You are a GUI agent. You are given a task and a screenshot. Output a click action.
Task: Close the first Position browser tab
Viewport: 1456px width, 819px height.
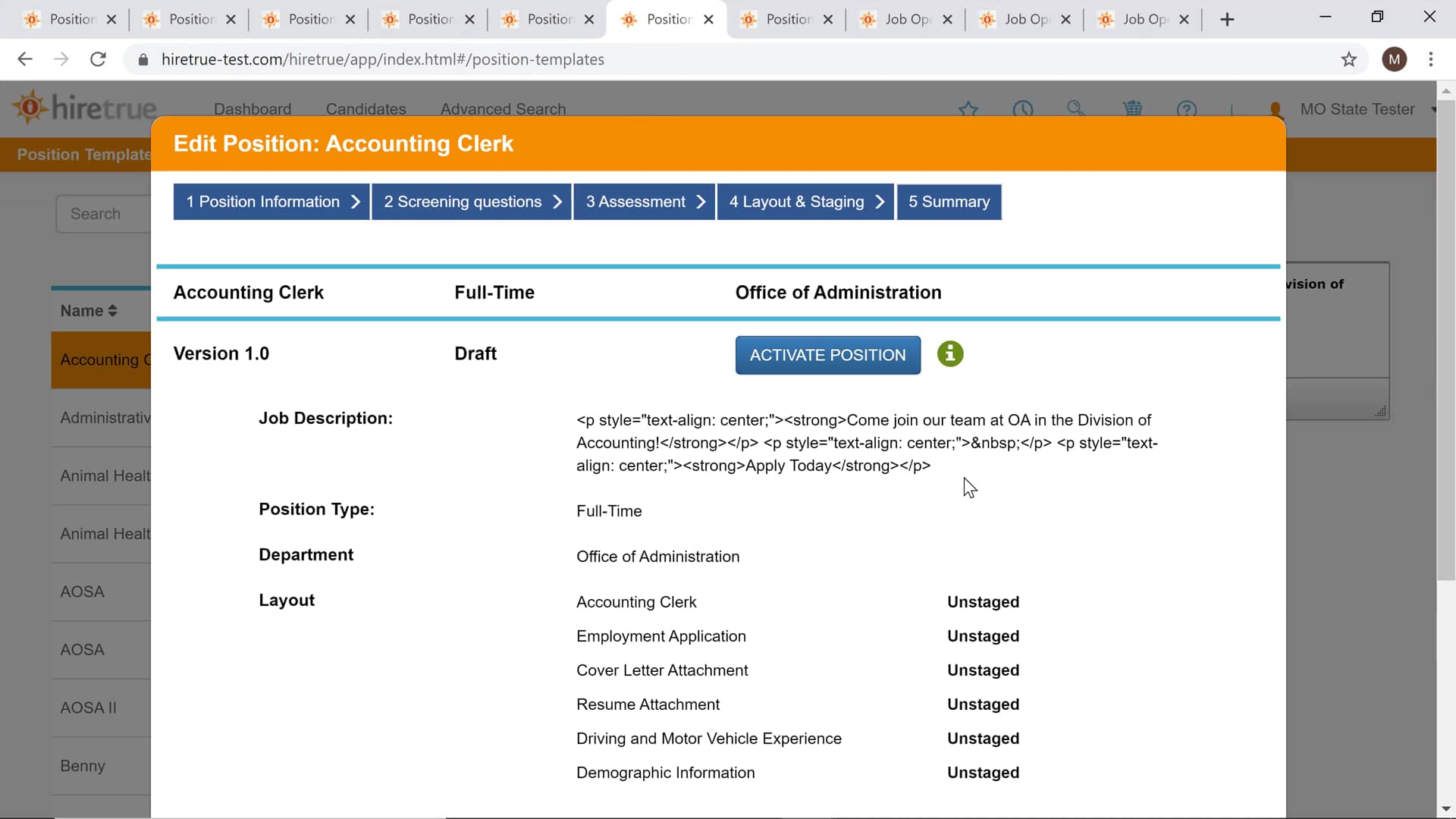pos(111,20)
